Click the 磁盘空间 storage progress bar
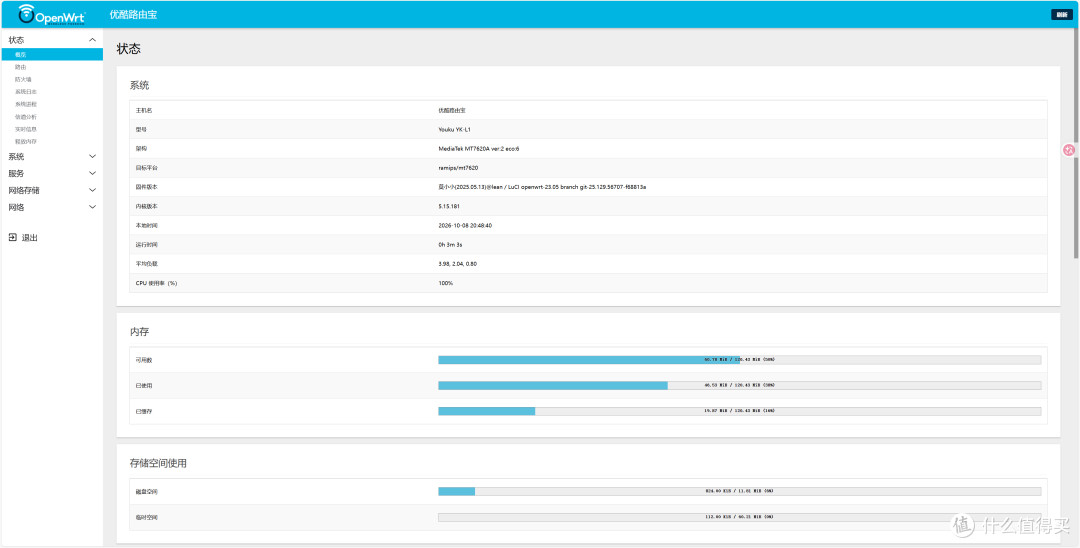This screenshot has width=1080, height=548. click(740, 492)
